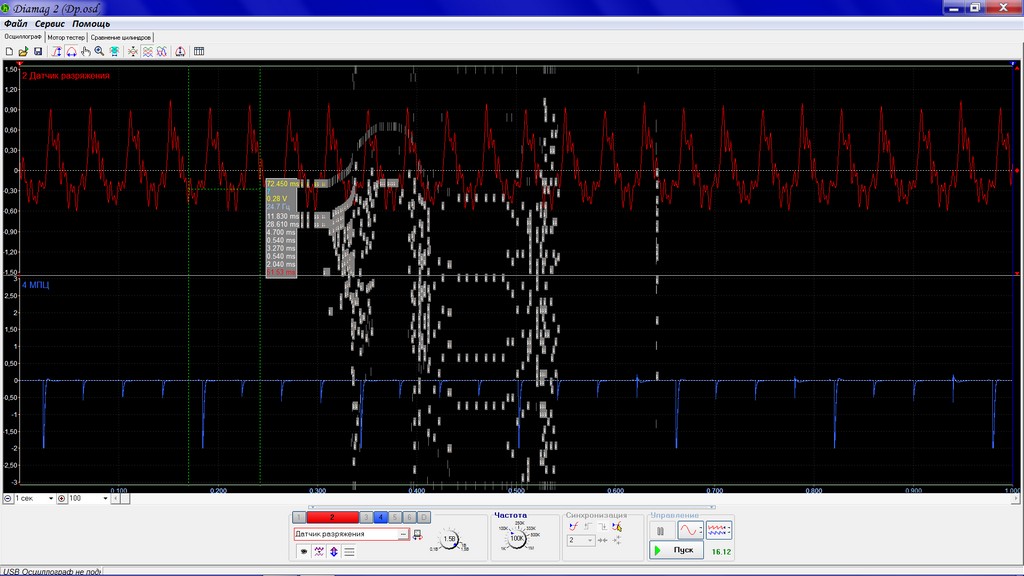Select rising edge trigger icon

[x=588, y=526]
